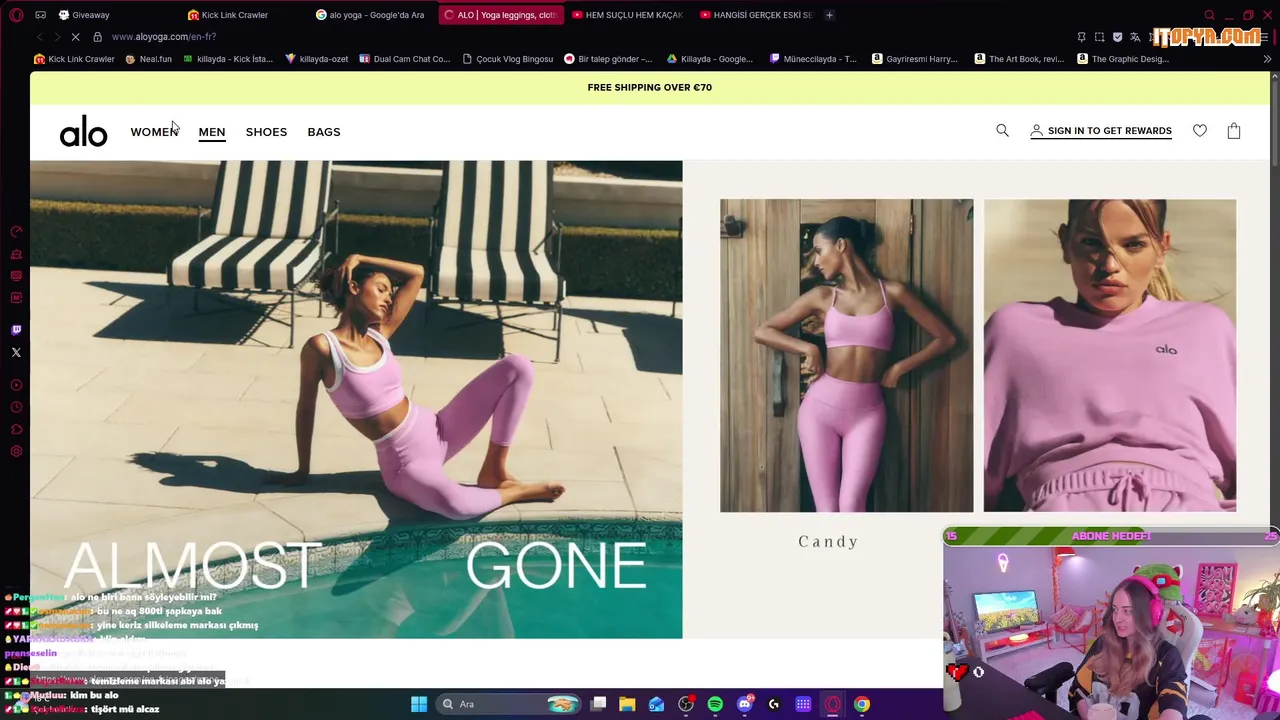This screenshot has height=720, width=1280.
Task: Open the MEN menu
Action: click(212, 132)
